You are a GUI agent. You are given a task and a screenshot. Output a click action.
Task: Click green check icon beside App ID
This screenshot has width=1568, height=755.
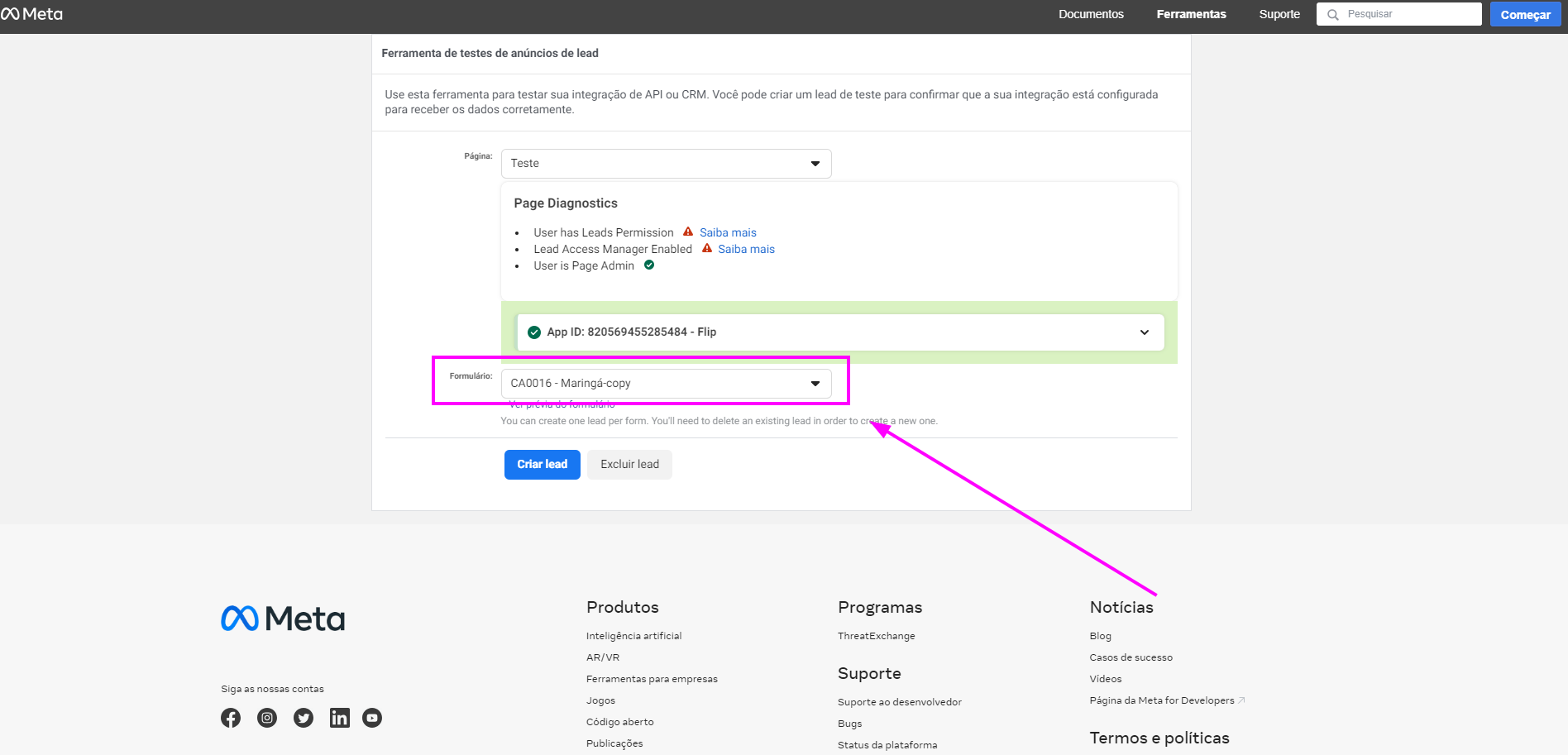[x=534, y=332]
